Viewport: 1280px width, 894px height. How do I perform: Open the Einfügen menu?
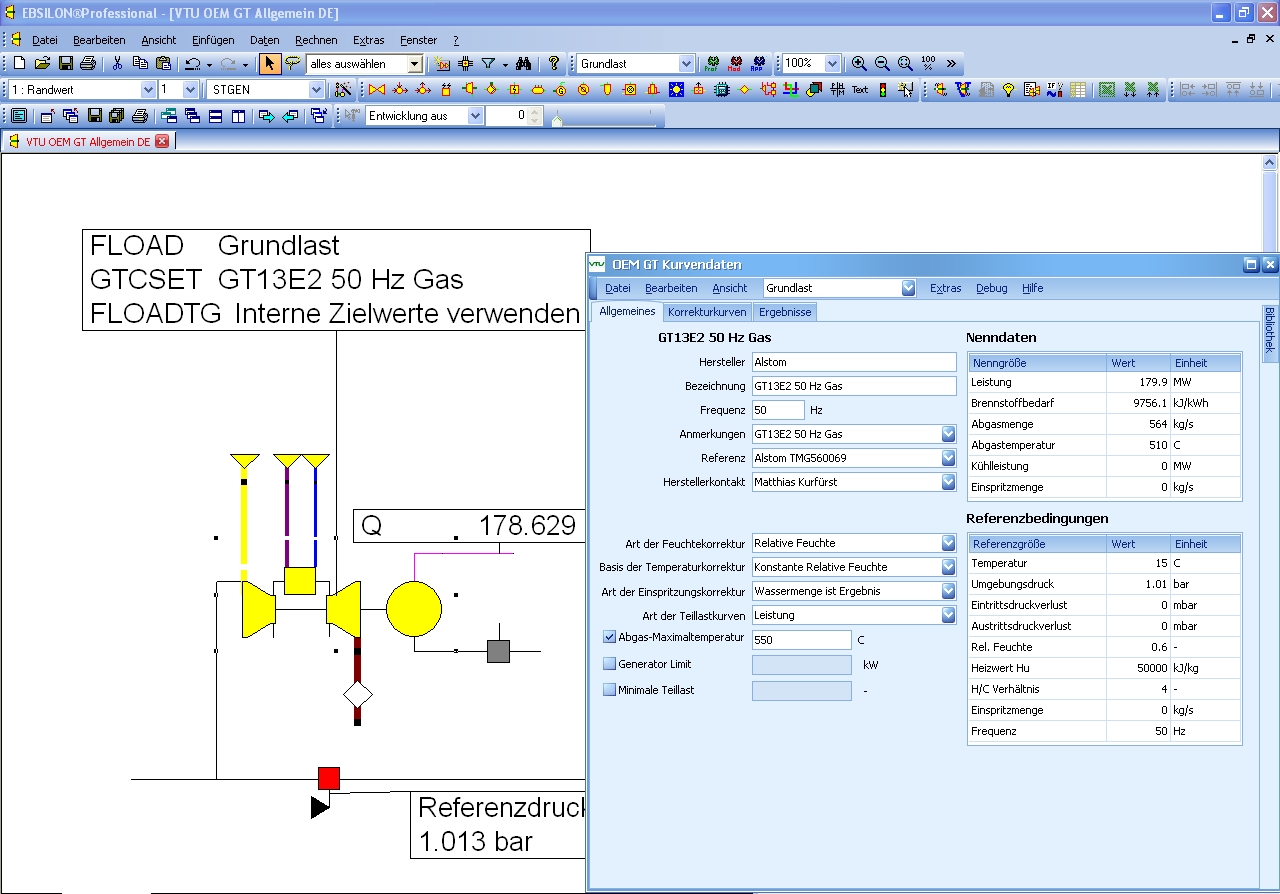pos(213,40)
